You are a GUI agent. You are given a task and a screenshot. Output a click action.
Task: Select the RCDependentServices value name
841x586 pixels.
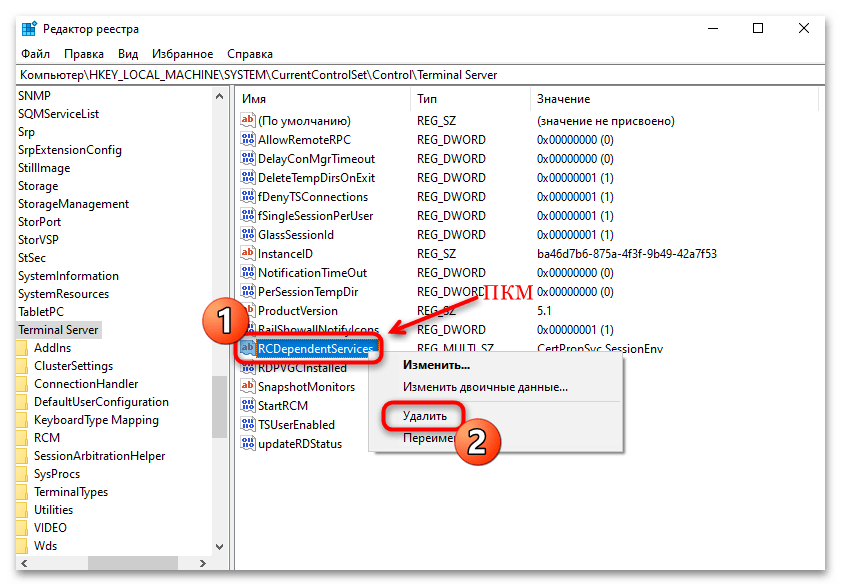[315, 348]
